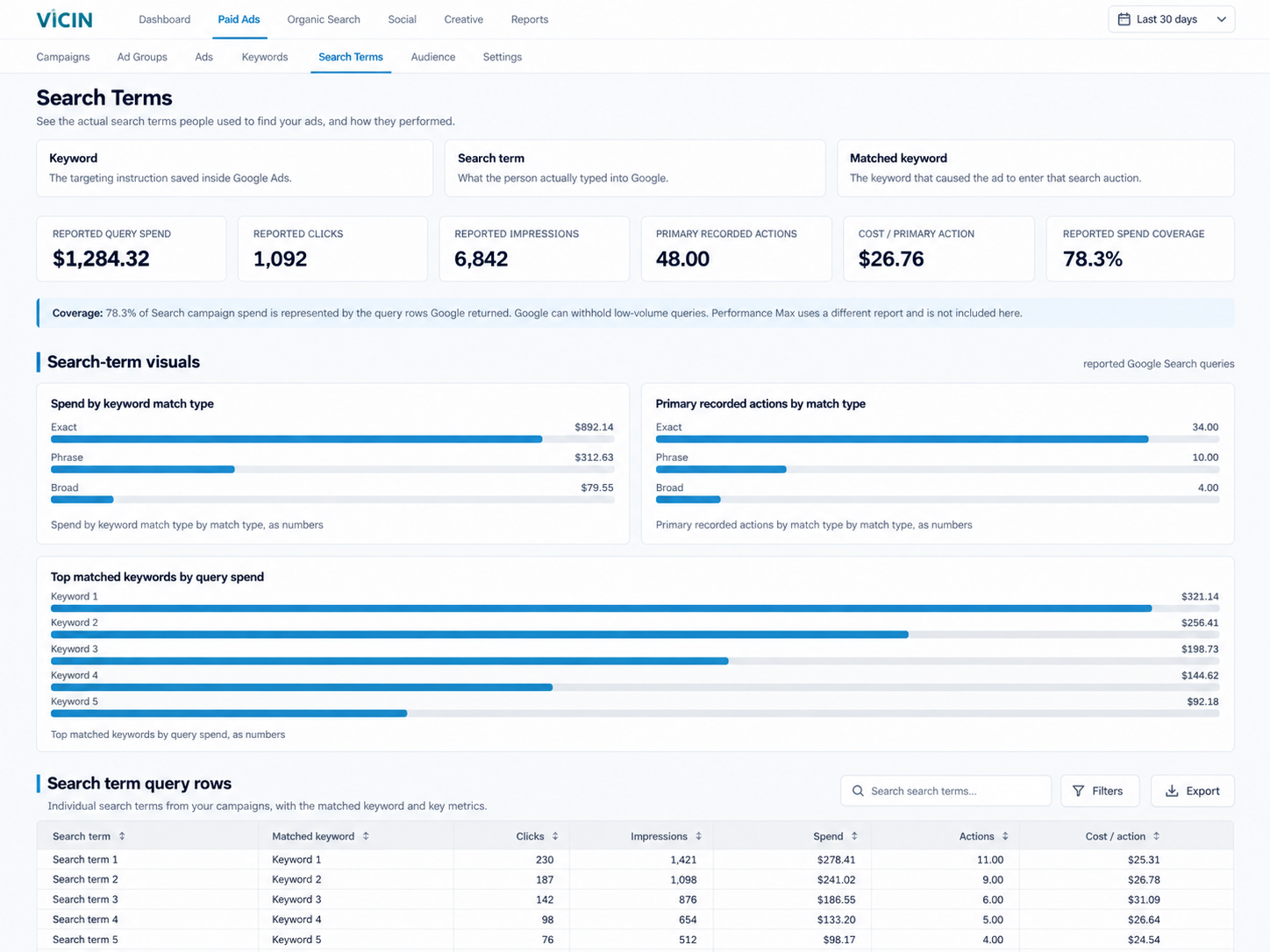Open the Creative nav item
This screenshot has height=952, width=1270.
tap(463, 19)
